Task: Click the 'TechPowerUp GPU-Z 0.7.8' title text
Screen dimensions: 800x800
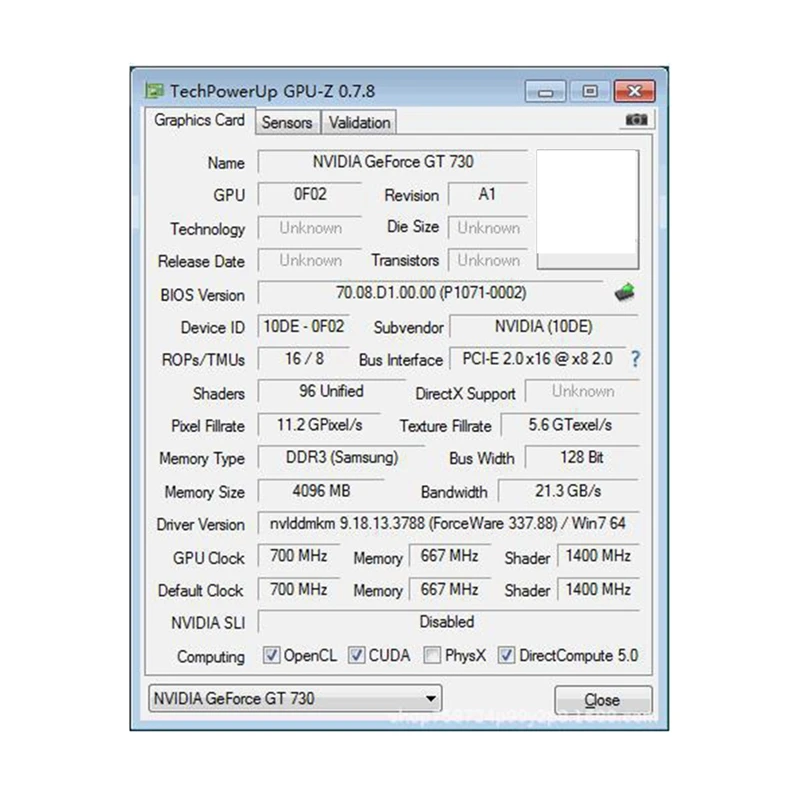Action: tap(272, 92)
